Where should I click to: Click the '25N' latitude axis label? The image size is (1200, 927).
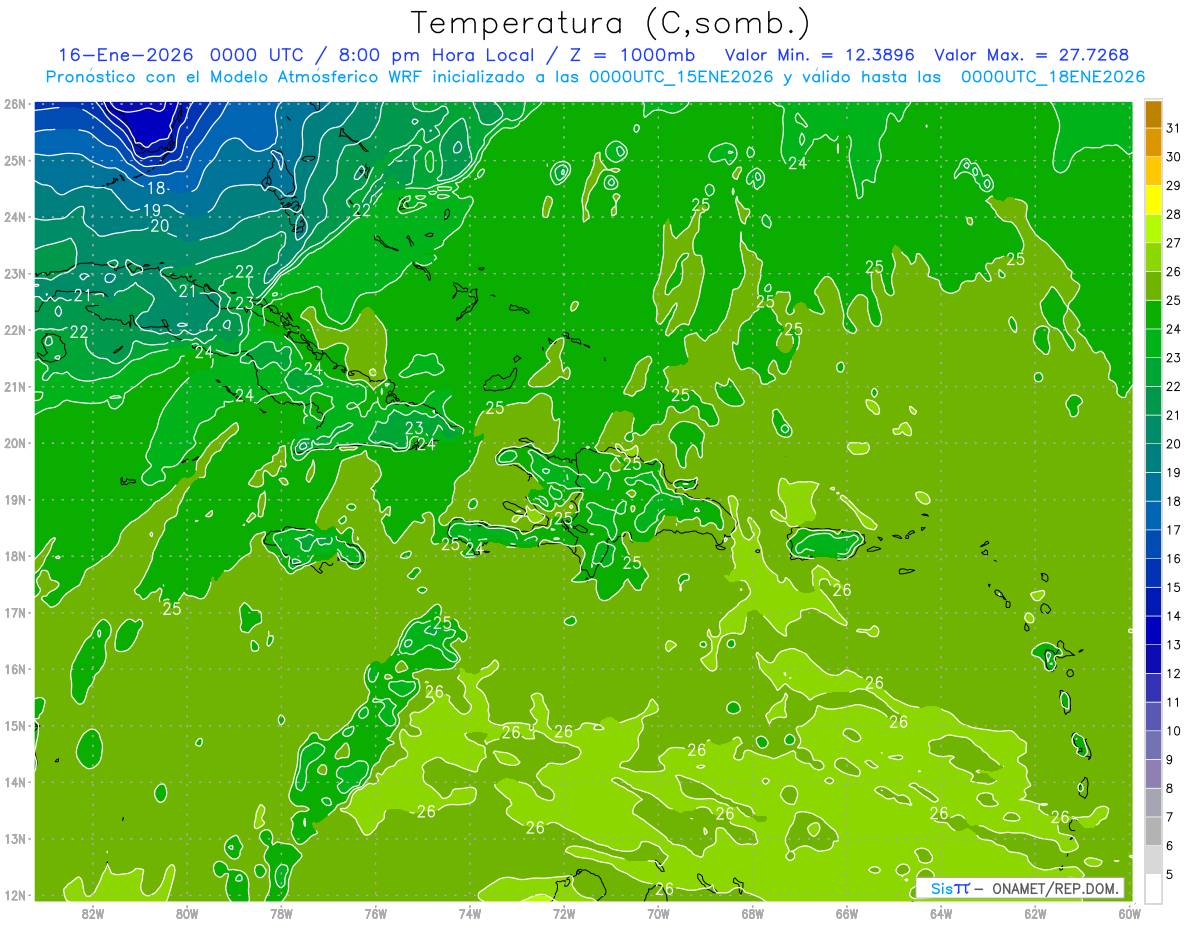click(x=15, y=161)
